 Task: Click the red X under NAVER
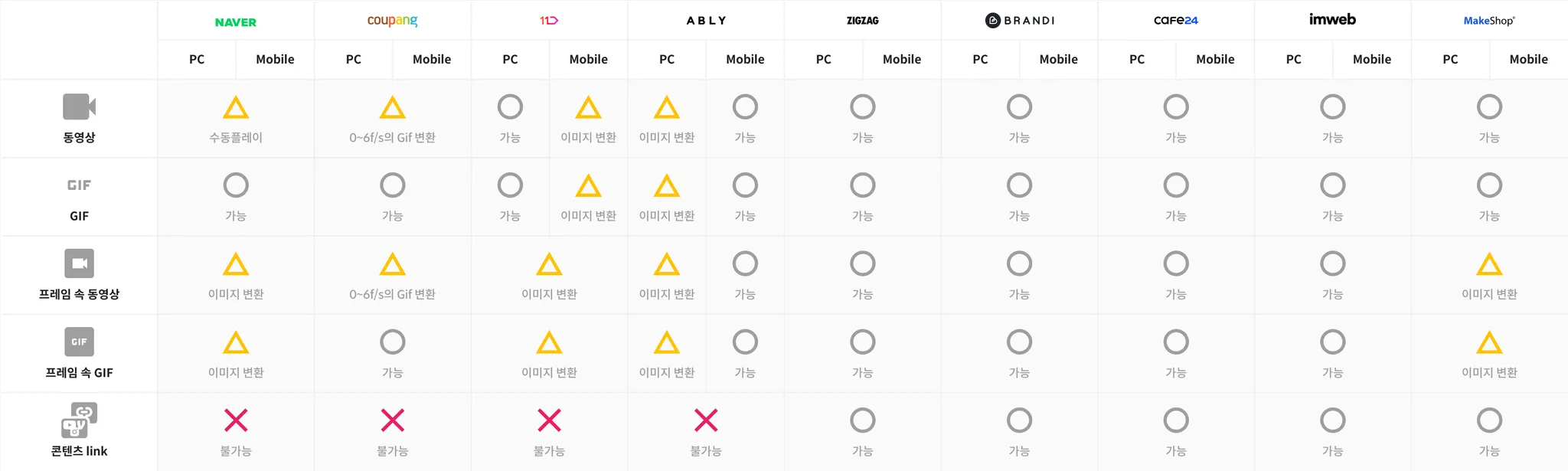click(236, 420)
